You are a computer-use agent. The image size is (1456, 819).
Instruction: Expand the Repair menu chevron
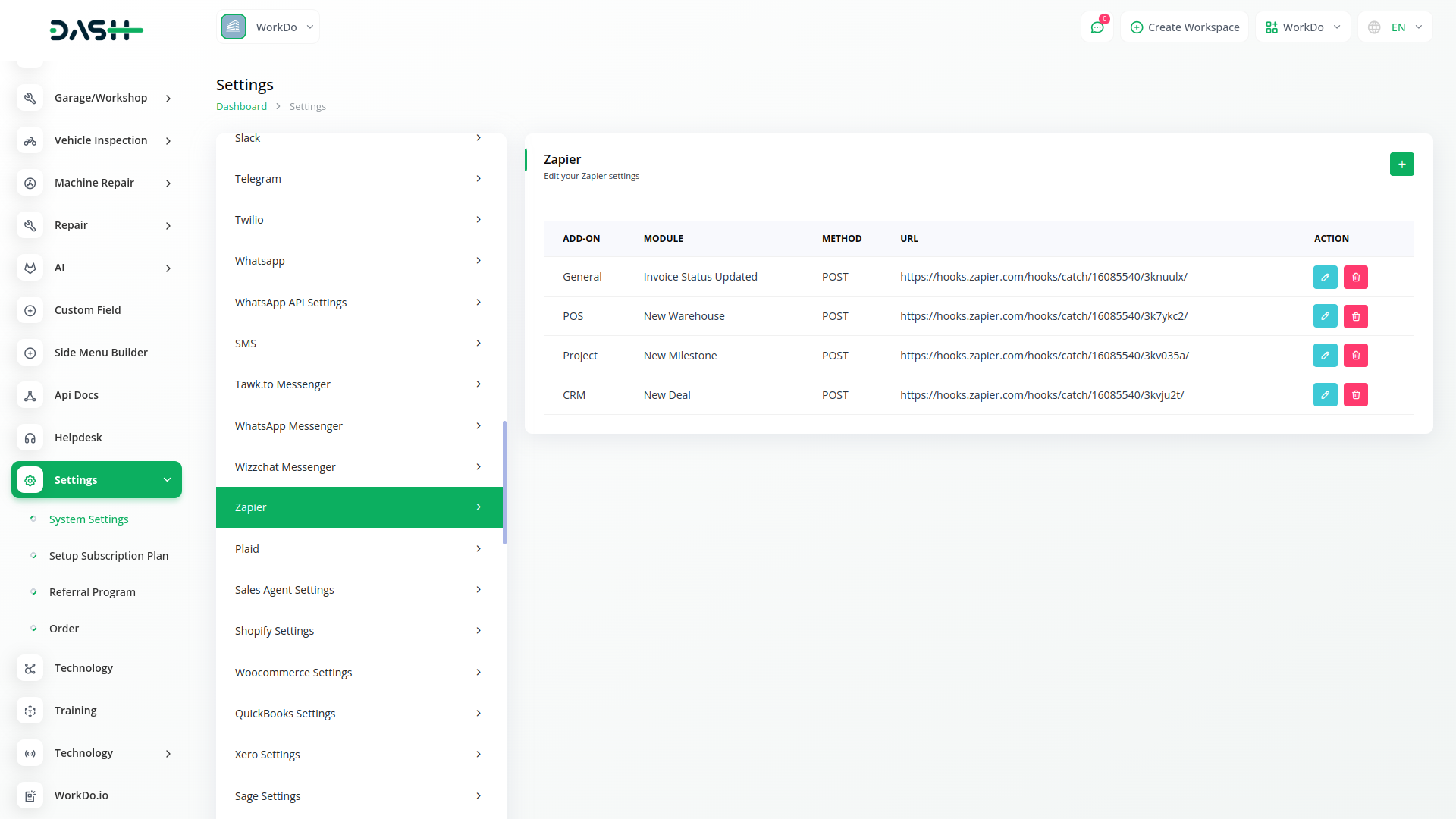click(x=168, y=226)
